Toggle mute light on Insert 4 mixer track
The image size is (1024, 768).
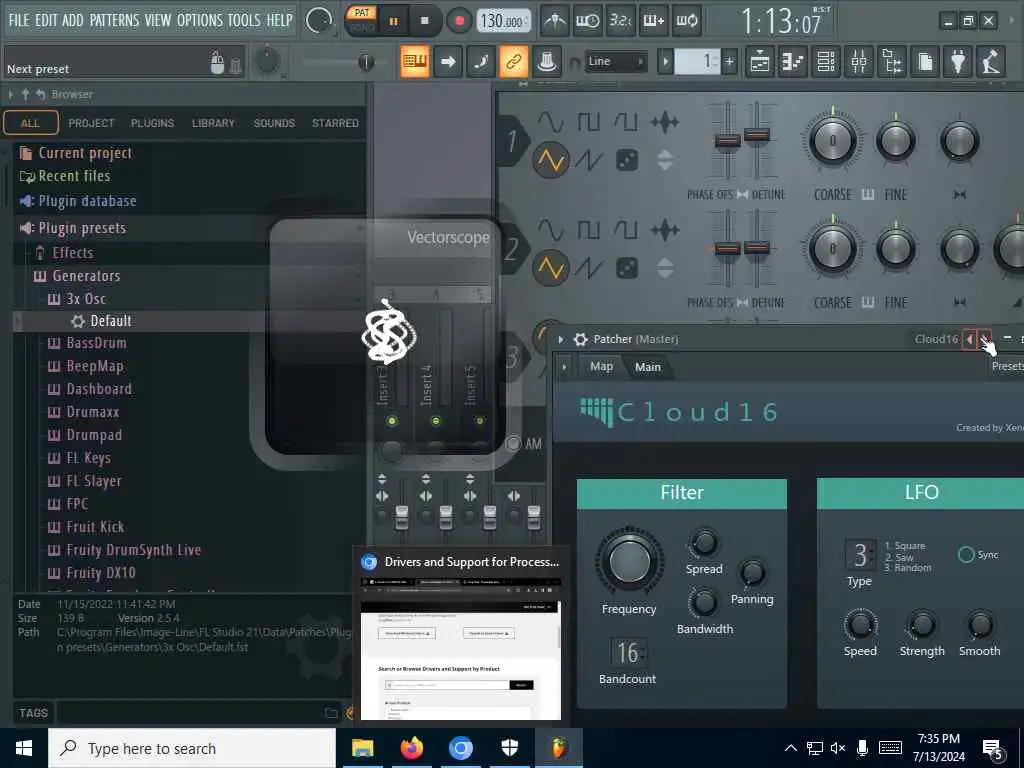pos(436,421)
